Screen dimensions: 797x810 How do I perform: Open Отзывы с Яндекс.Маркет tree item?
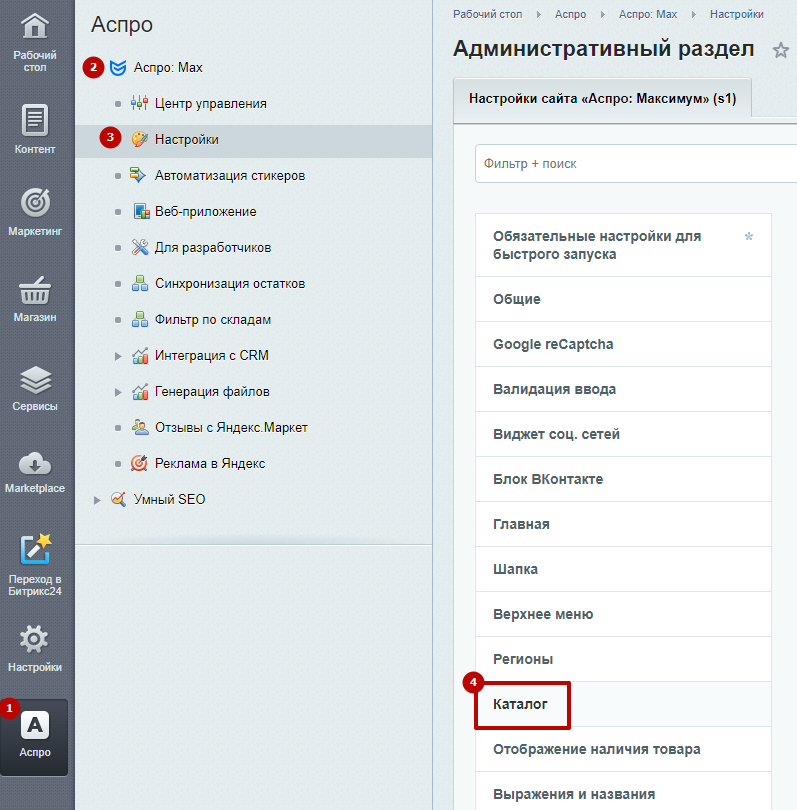(x=231, y=428)
